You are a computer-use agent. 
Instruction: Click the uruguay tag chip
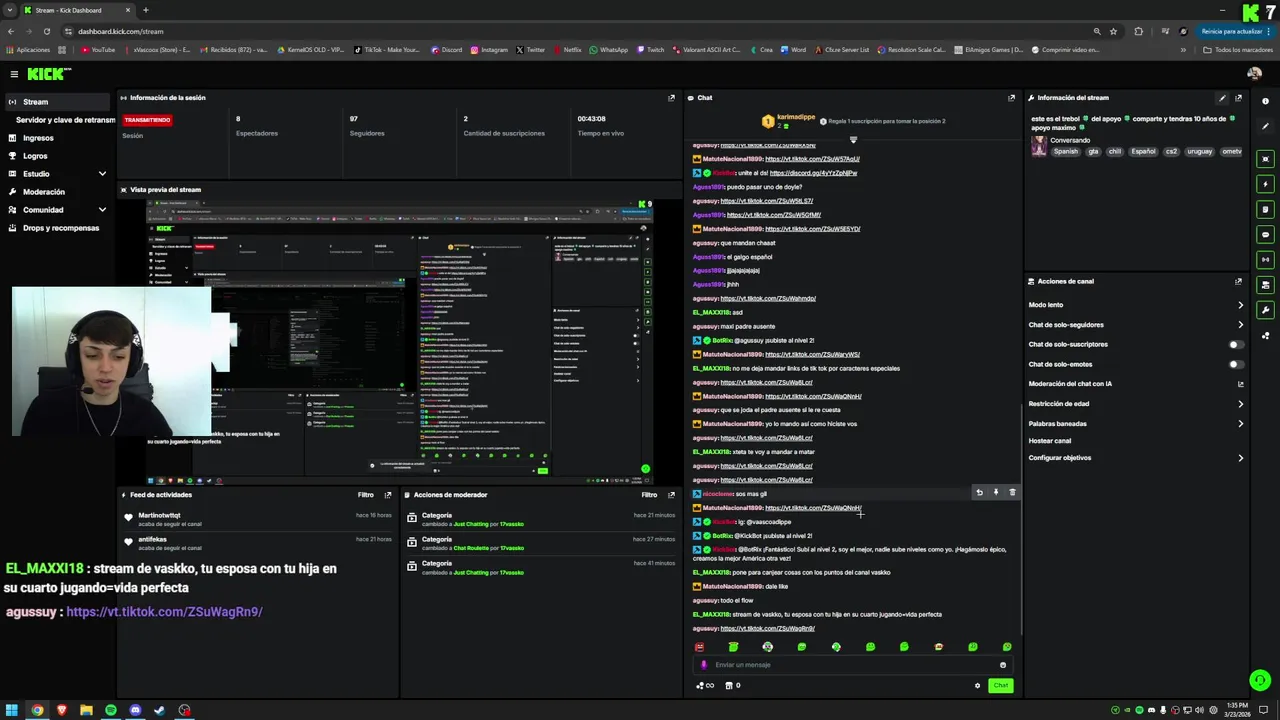point(1199,152)
